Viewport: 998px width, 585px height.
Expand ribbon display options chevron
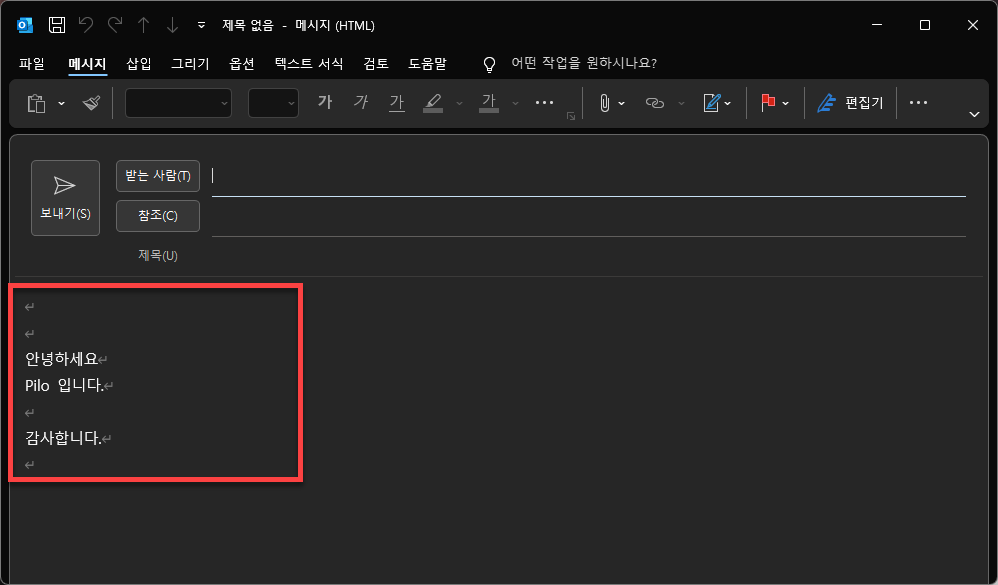pos(974,115)
